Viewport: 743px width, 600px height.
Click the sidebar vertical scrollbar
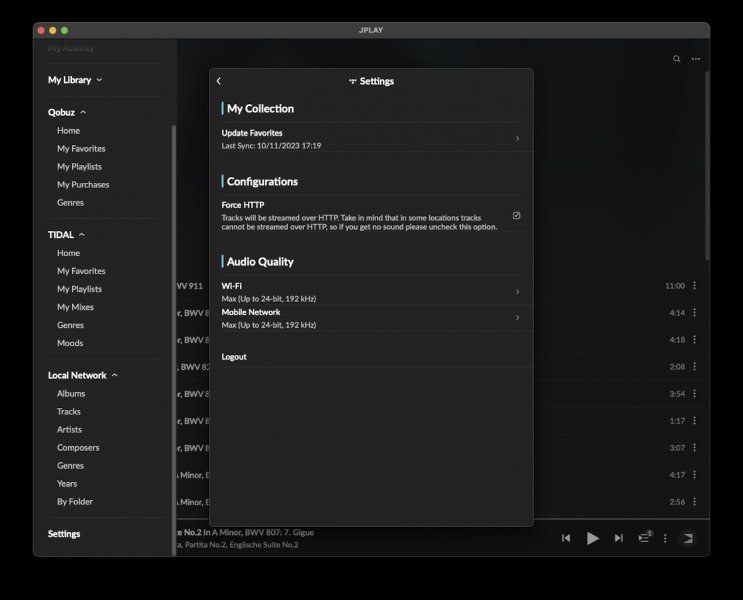pos(173,340)
